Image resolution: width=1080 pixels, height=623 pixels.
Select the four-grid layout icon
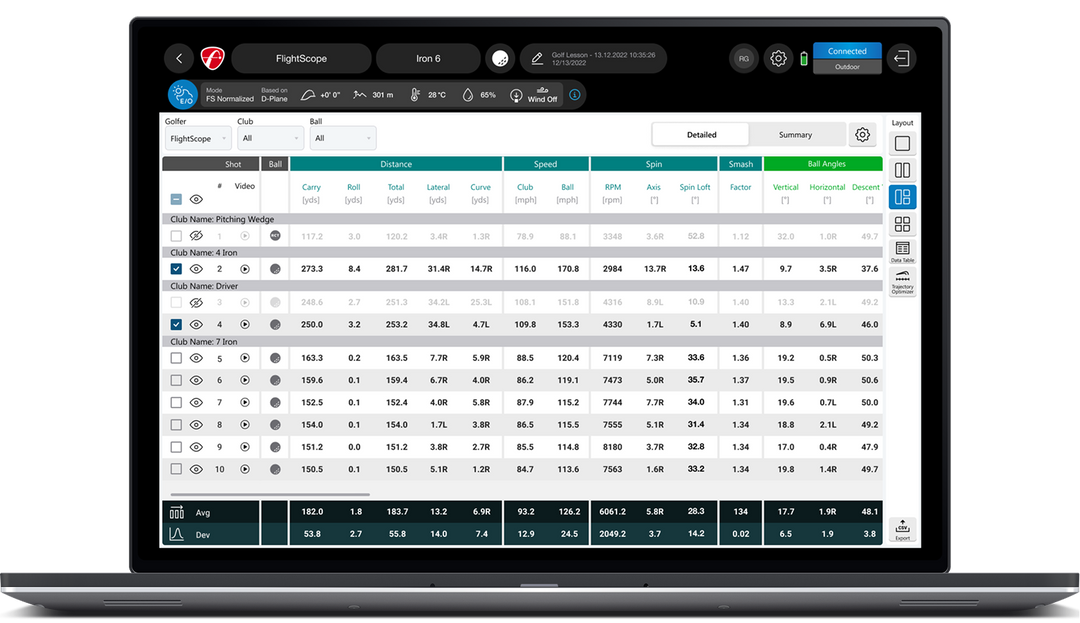(x=902, y=224)
